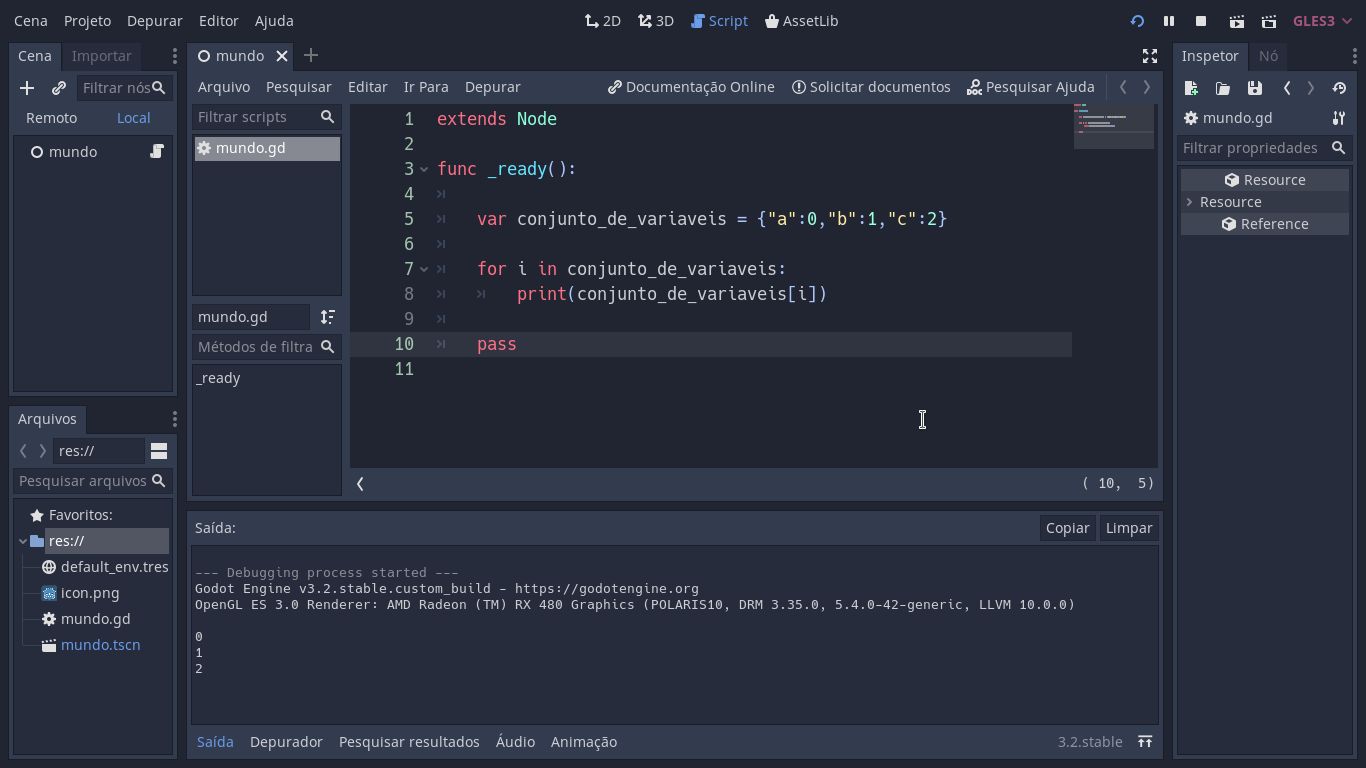
Task: Toggle distraction-free mode
Action: coord(1150,56)
